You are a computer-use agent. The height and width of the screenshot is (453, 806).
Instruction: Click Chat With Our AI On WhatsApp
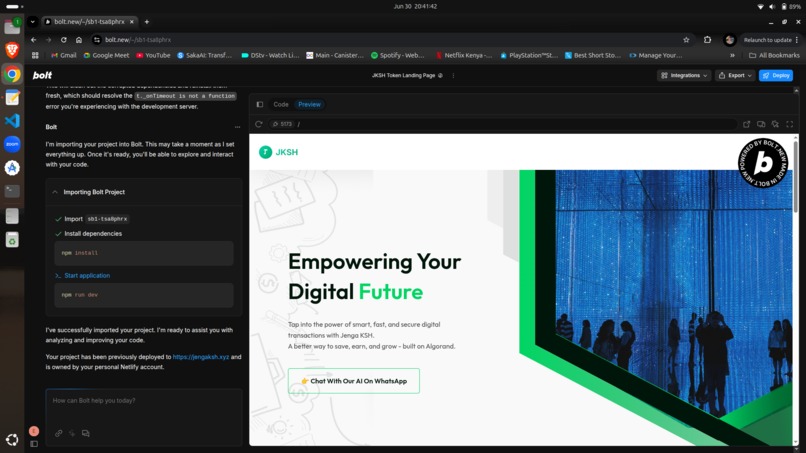click(354, 381)
